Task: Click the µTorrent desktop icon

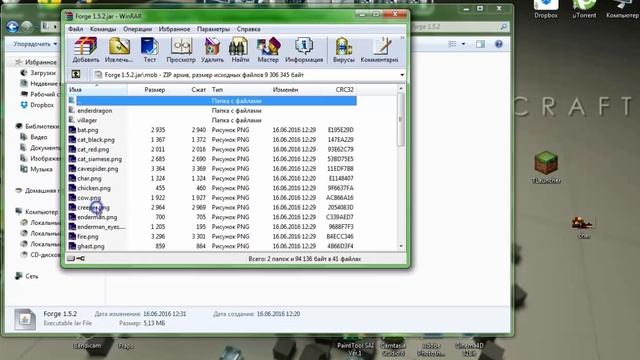Action: pos(584,9)
